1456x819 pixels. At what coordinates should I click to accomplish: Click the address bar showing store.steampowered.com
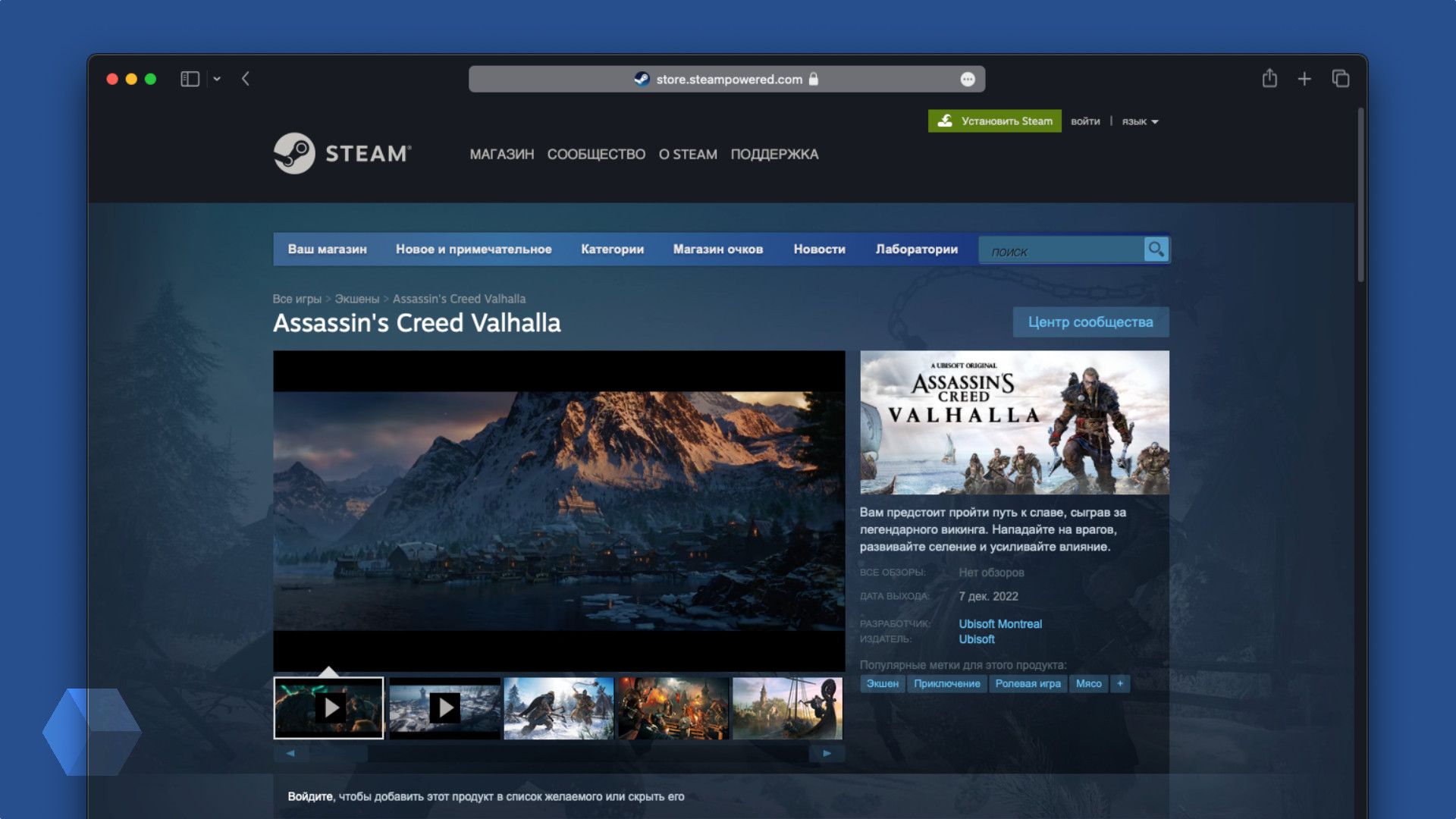[x=726, y=79]
